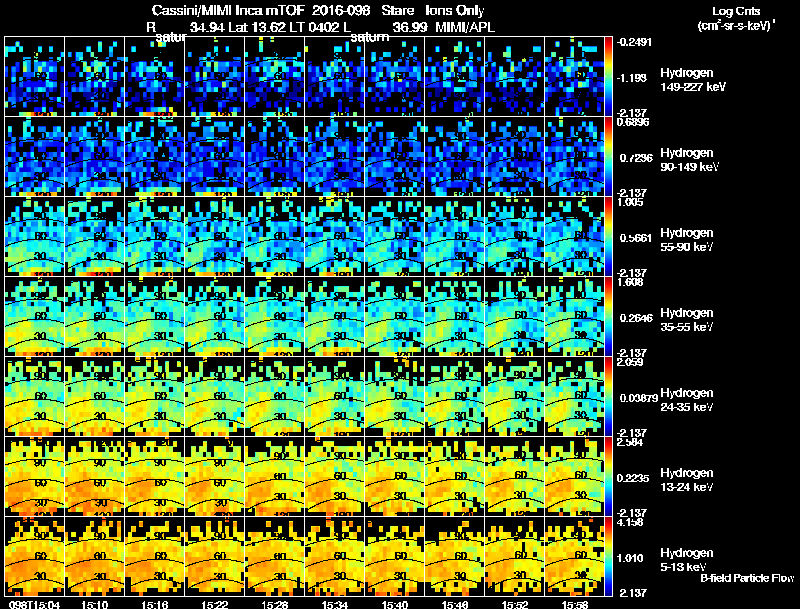The width and height of the screenshot is (800, 609).
Task: Open the 35-55 keV panel at 15:40
Action: [x=394, y=317]
